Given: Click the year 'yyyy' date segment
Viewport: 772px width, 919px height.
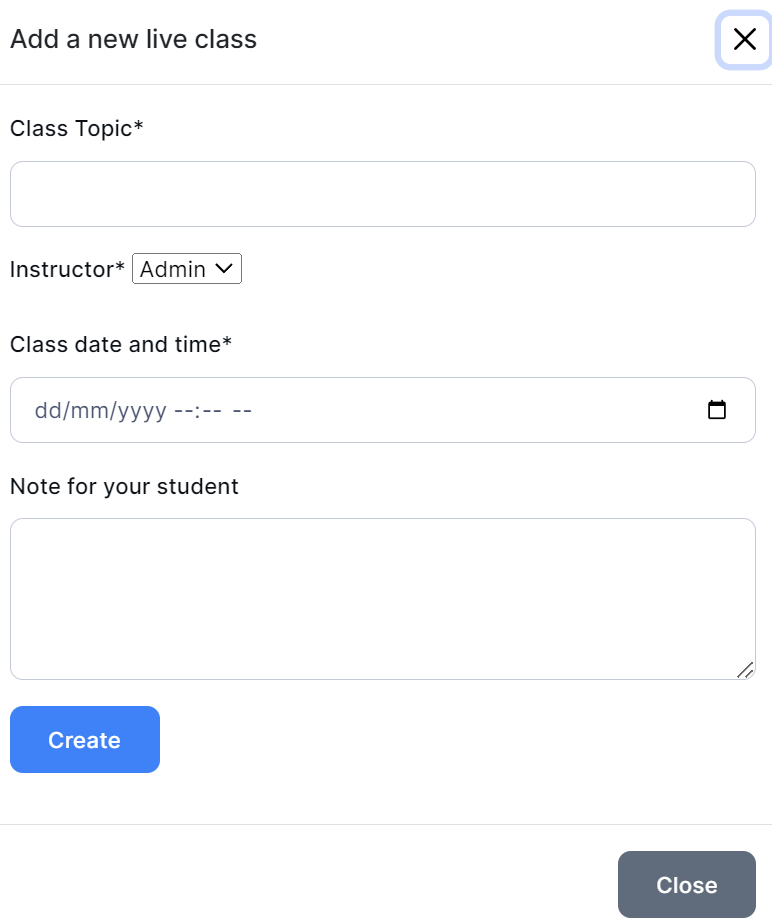Looking at the screenshot, I should click(142, 410).
